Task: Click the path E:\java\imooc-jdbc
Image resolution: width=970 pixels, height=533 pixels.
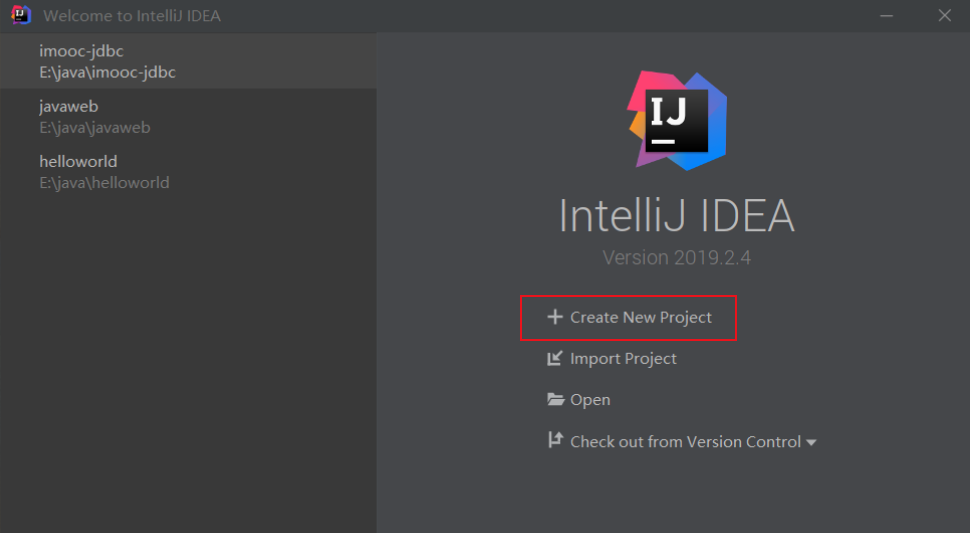Action: click(108, 72)
